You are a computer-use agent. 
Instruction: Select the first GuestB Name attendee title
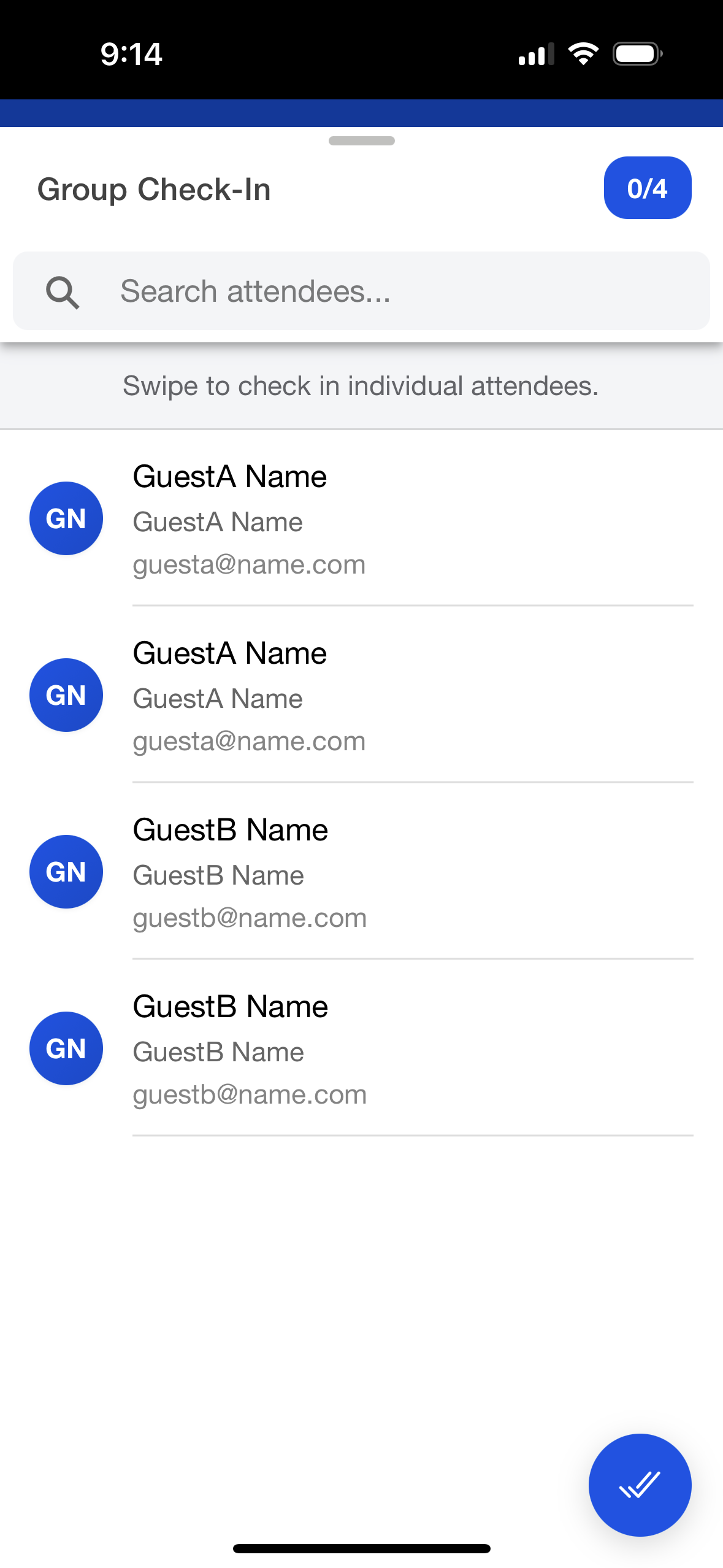[x=231, y=830]
